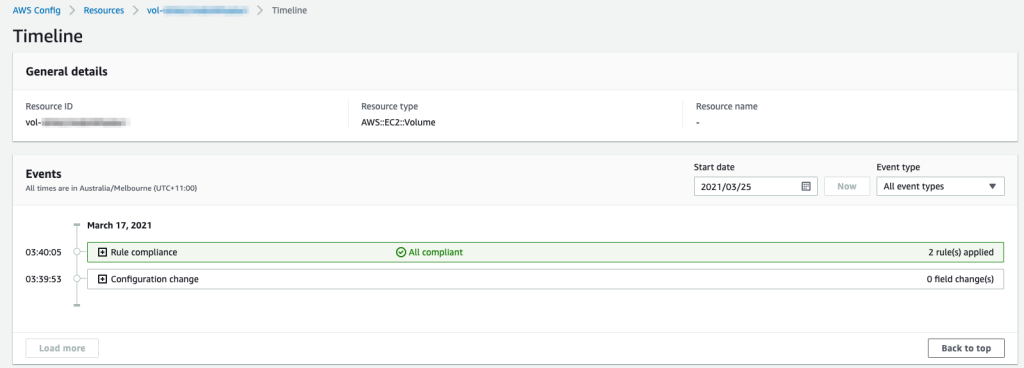Image resolution: width=1024 pixels, height=368 pixels.
Task: Open the AWS Config breadcrumb link
Action: pos(37,10)
